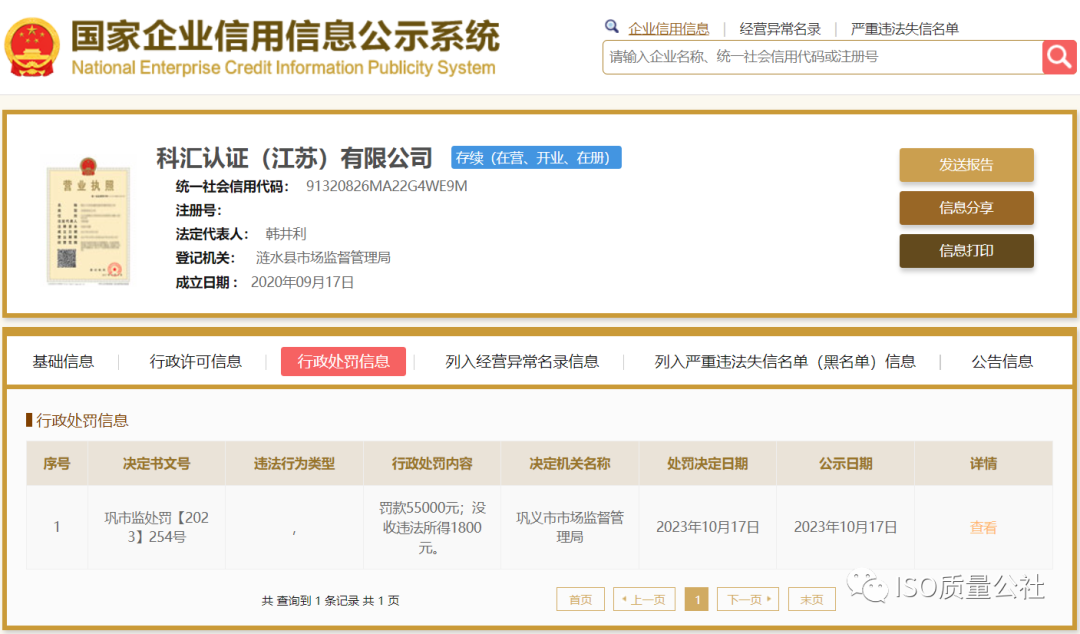Click the 行政处罚内容 column header
Screen dimensions: 1080x634
pos(432,464)
